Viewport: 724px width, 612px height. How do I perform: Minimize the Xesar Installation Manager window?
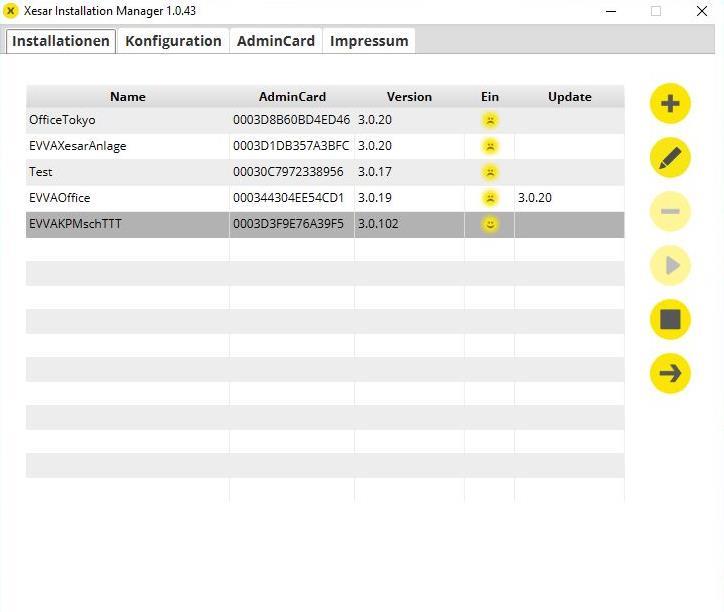pos(611,11)
